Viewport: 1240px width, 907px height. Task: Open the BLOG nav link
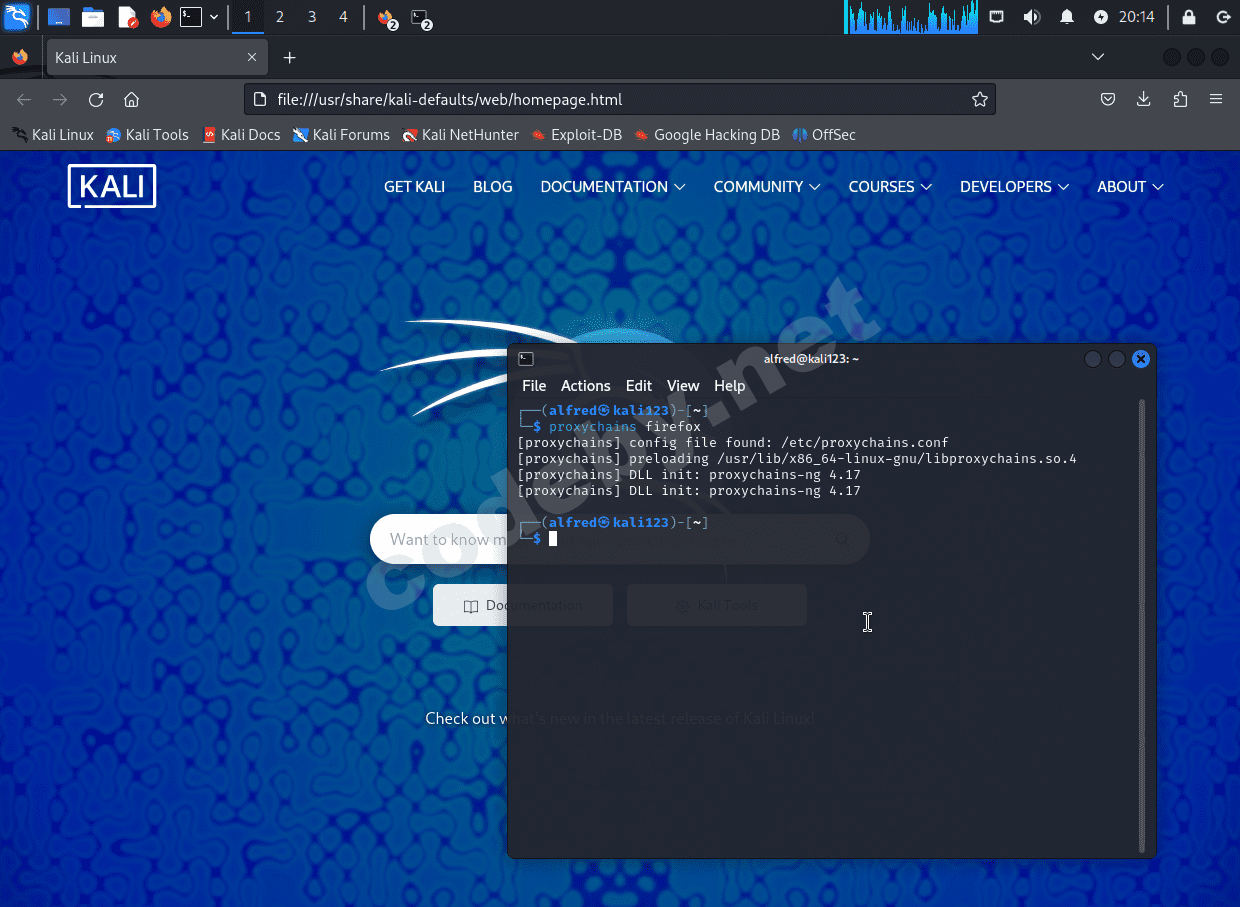pos(492,187)
